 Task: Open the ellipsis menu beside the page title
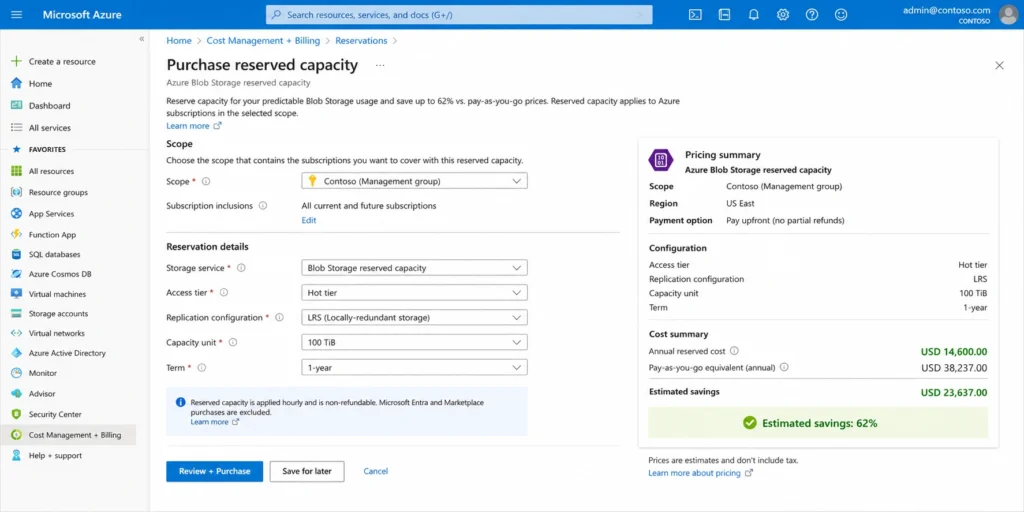380,65
